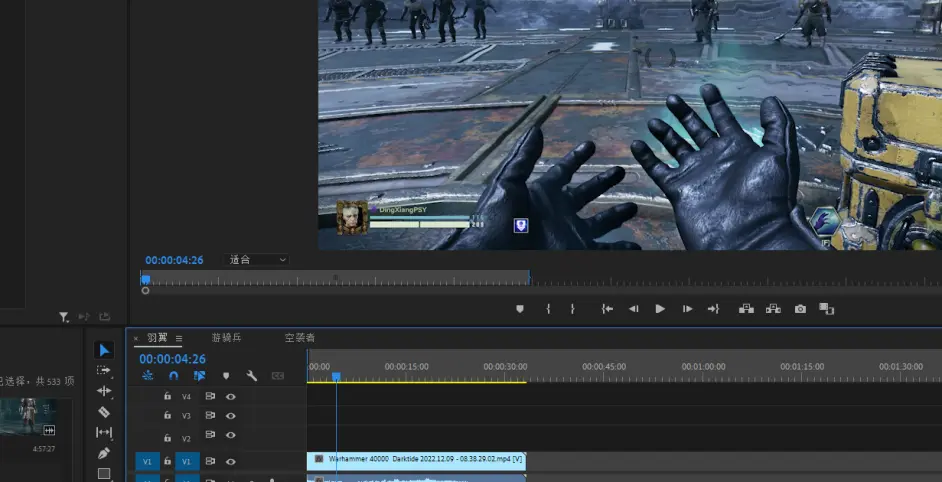Hide track V4 output eye

point(231,397)
